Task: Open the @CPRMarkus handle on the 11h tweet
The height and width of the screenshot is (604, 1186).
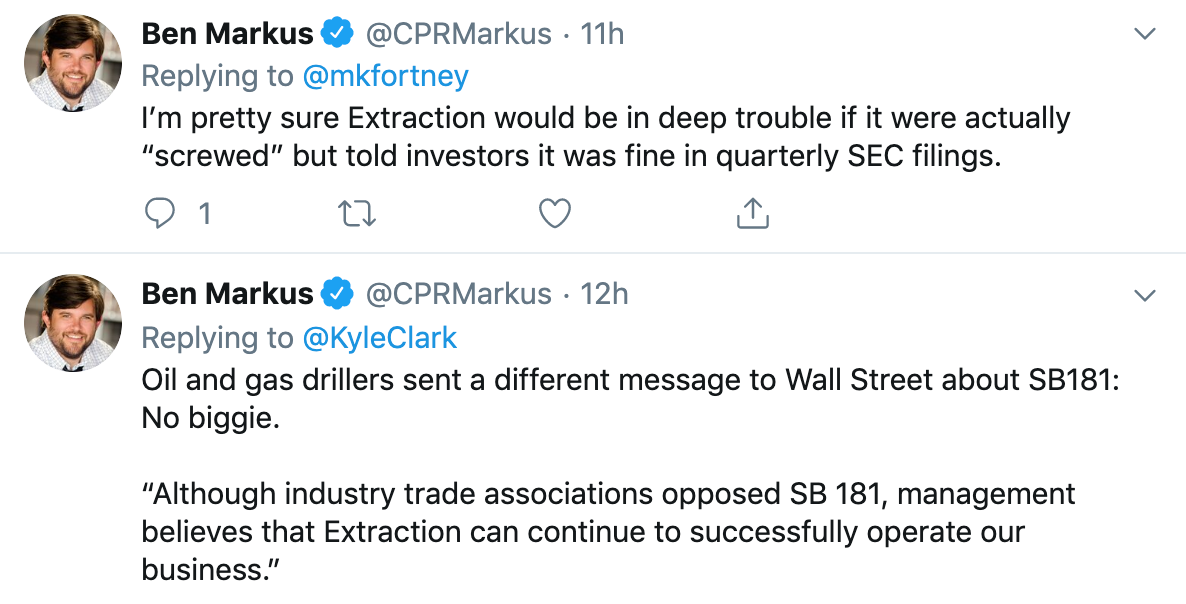Action: pyautogui.click(x=458, y=34)
